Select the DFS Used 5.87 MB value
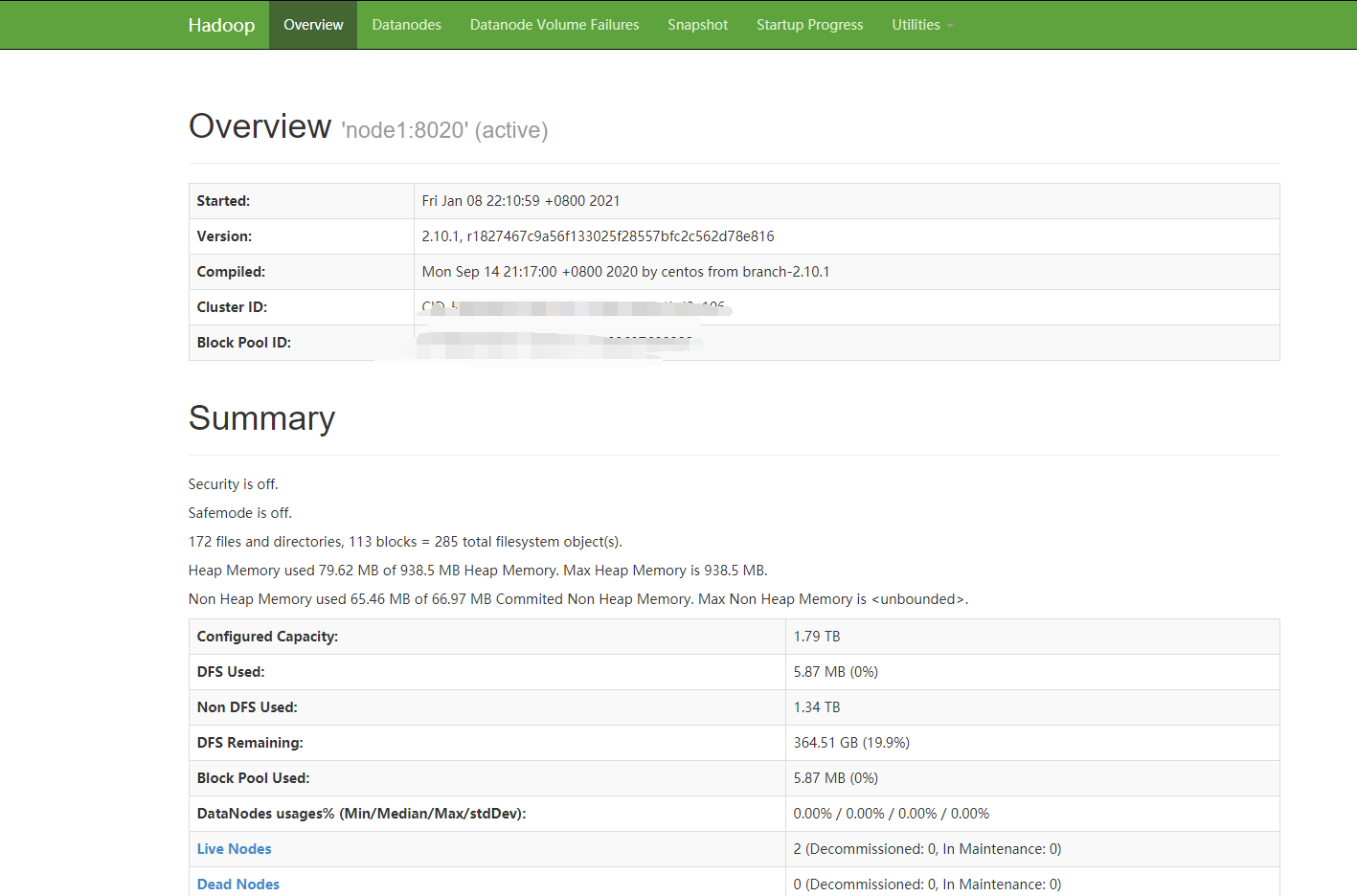This screenshot has width=1357, height=896. 835,672
